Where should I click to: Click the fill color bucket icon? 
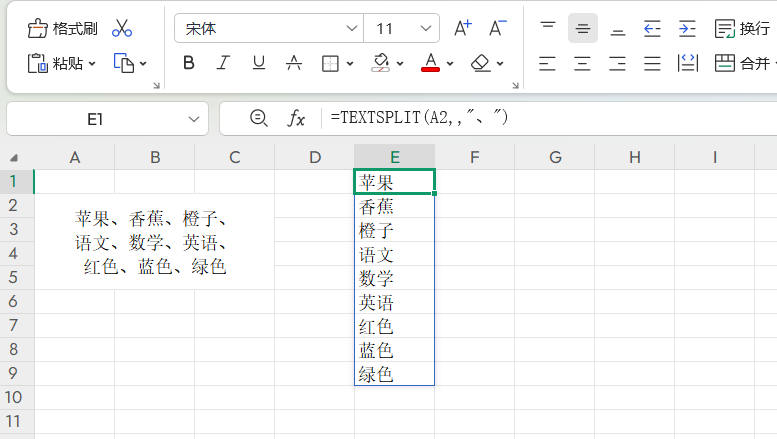(380, 64)
